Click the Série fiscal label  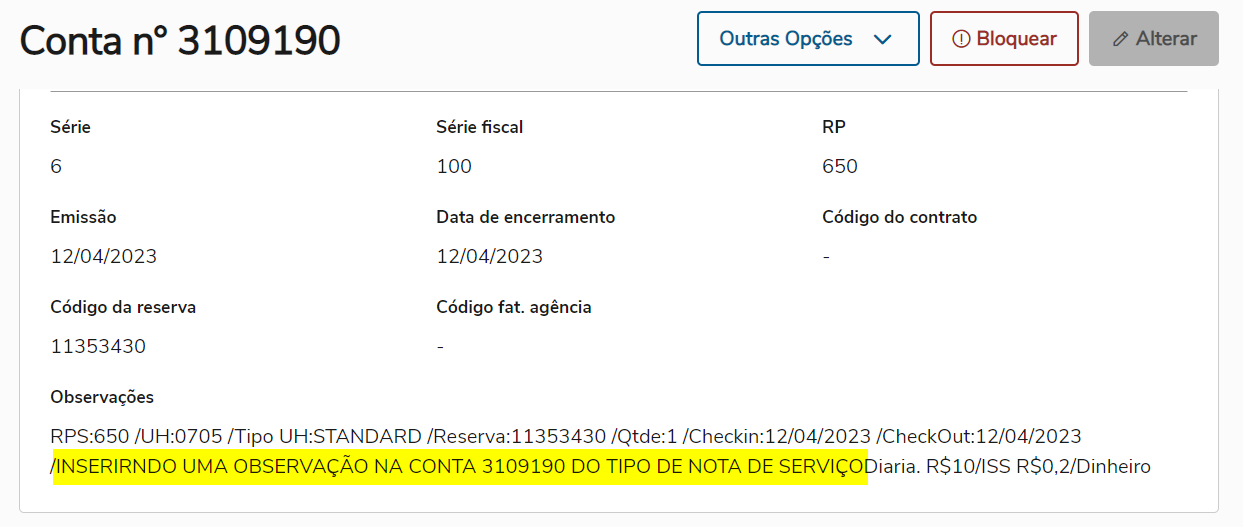[x=480, y=127]
